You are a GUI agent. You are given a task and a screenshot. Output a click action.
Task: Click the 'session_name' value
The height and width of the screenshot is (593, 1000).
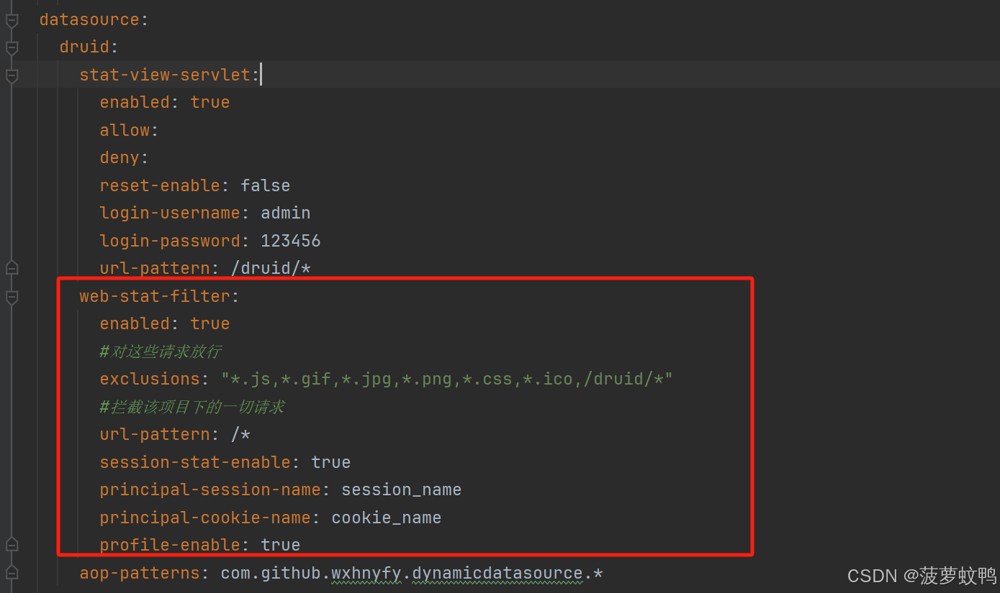tap(401, 490)
